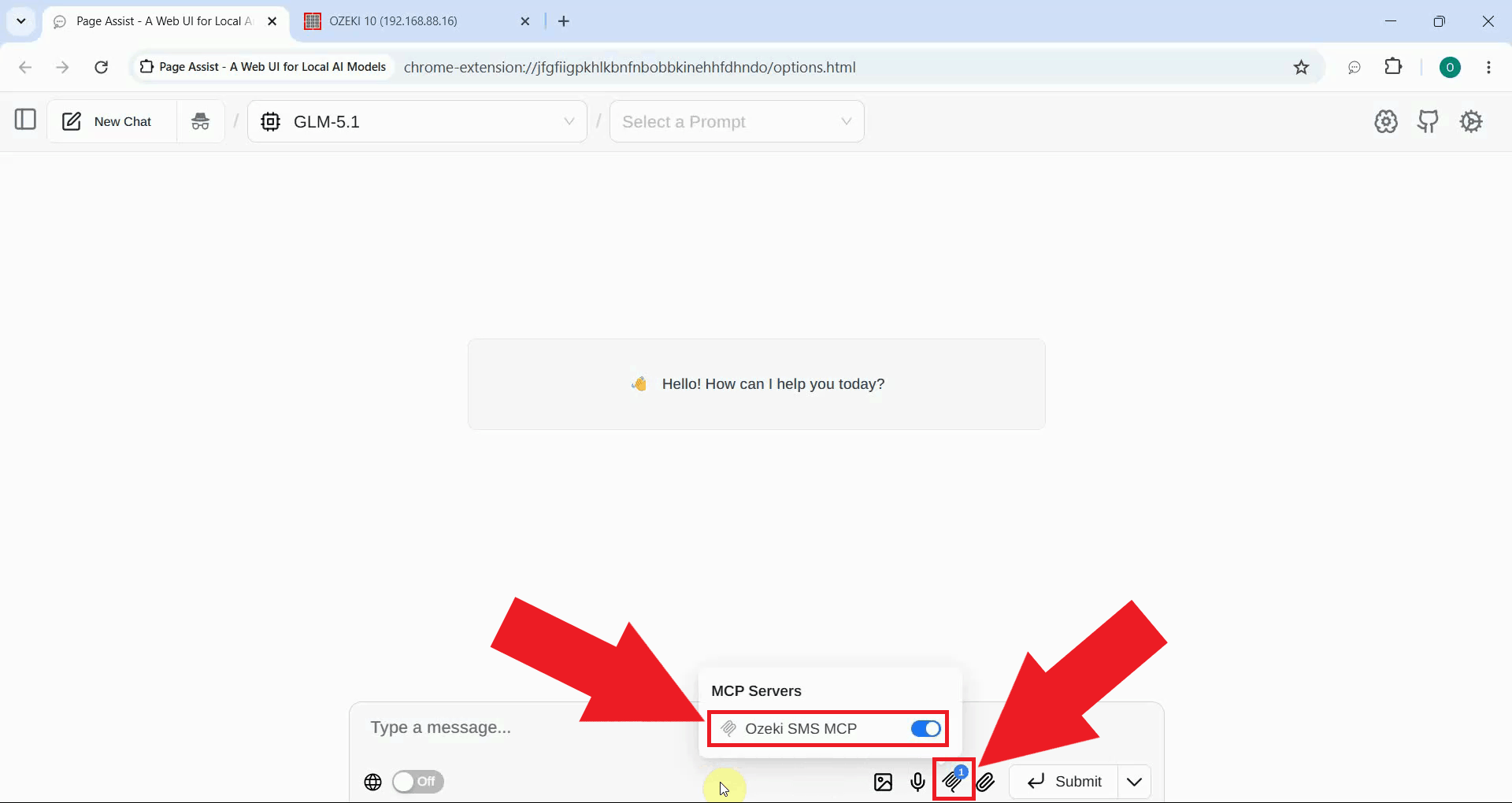Click the address bar URL
The width and height of the screenshot is (1512, 803).
630,67
